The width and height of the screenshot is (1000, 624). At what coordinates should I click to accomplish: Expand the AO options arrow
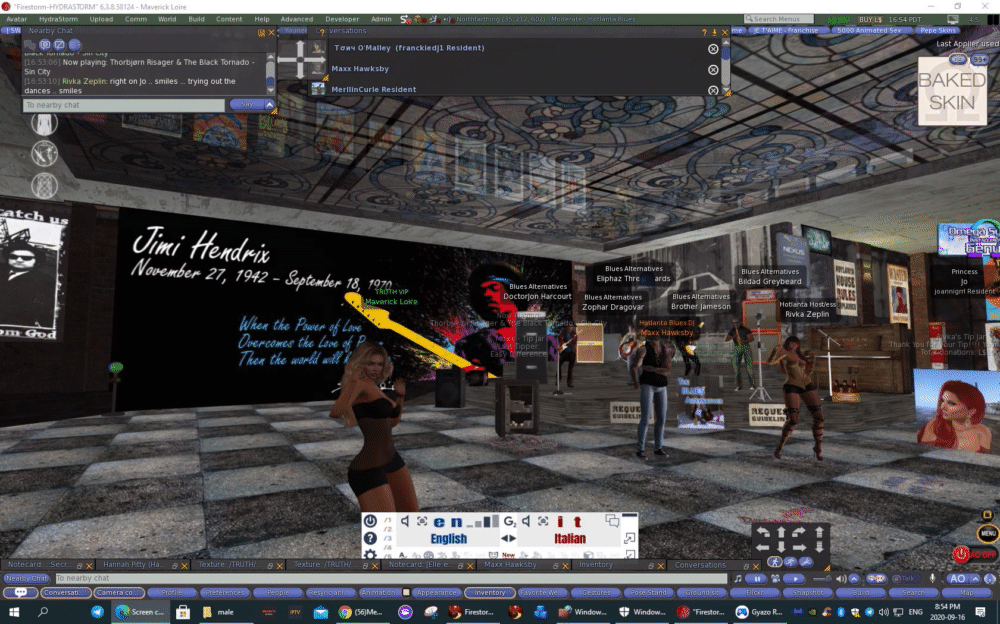975,579
